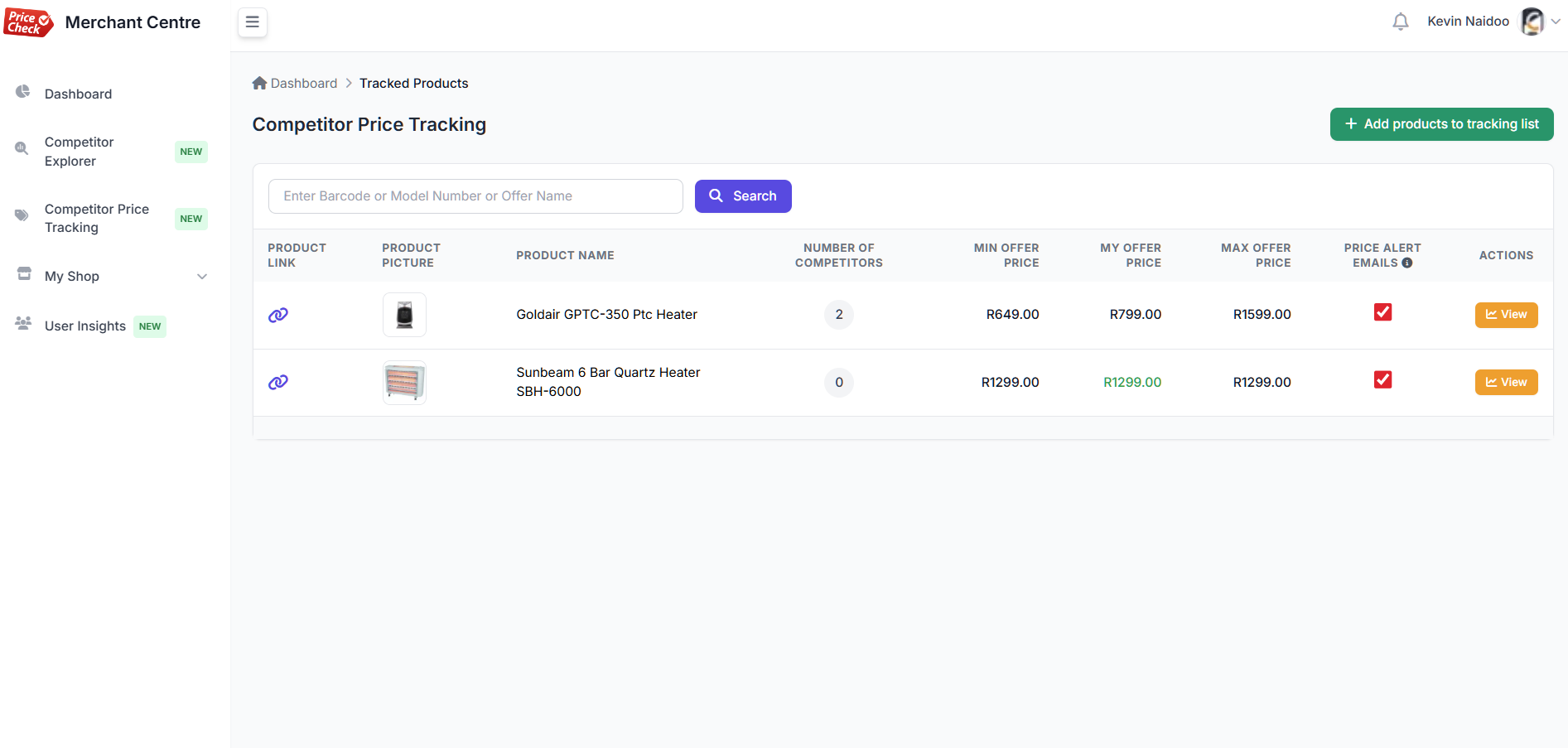Click product name Goldair GPTC-350 Ptc Heater
Screen dimensions: 1568x748
coord(606,315)
